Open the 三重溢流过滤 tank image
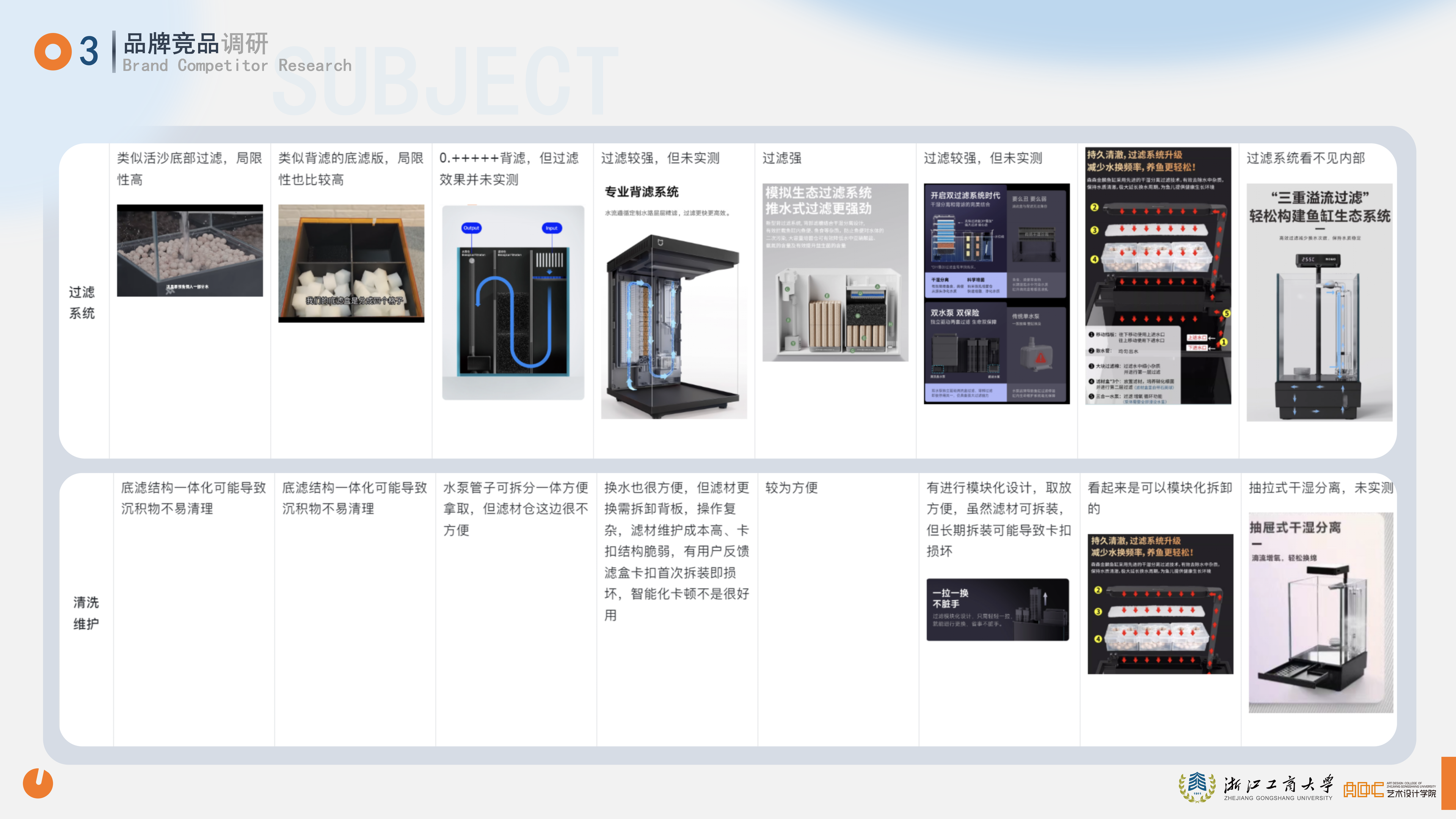This screenshot has height=819, width=1456. 1319,302
